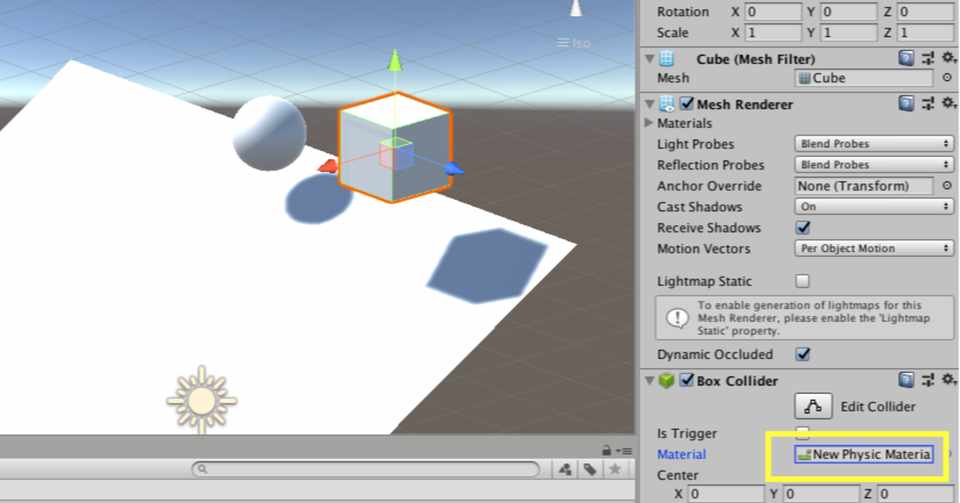Open the Light Probes dropdown

pyautogui.click(x=874, y=144)
